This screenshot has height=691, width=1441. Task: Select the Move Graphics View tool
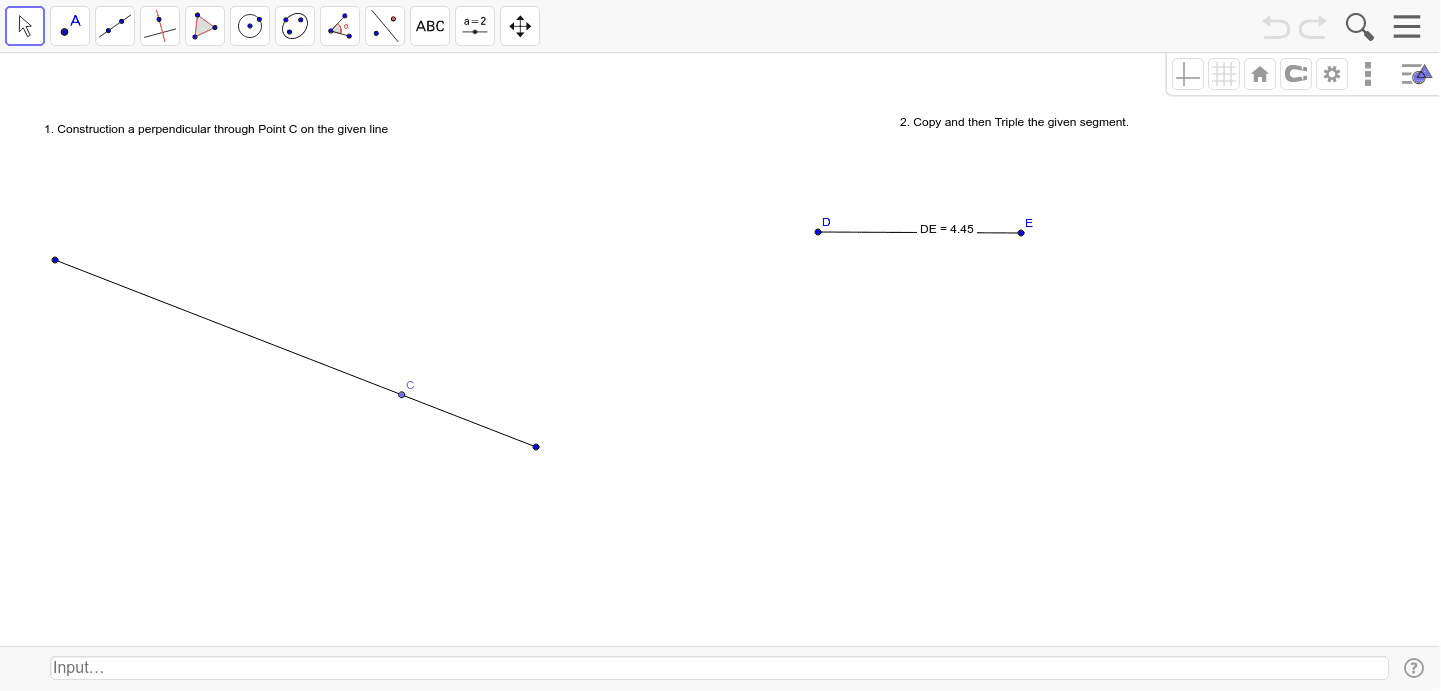click(520, 26)
